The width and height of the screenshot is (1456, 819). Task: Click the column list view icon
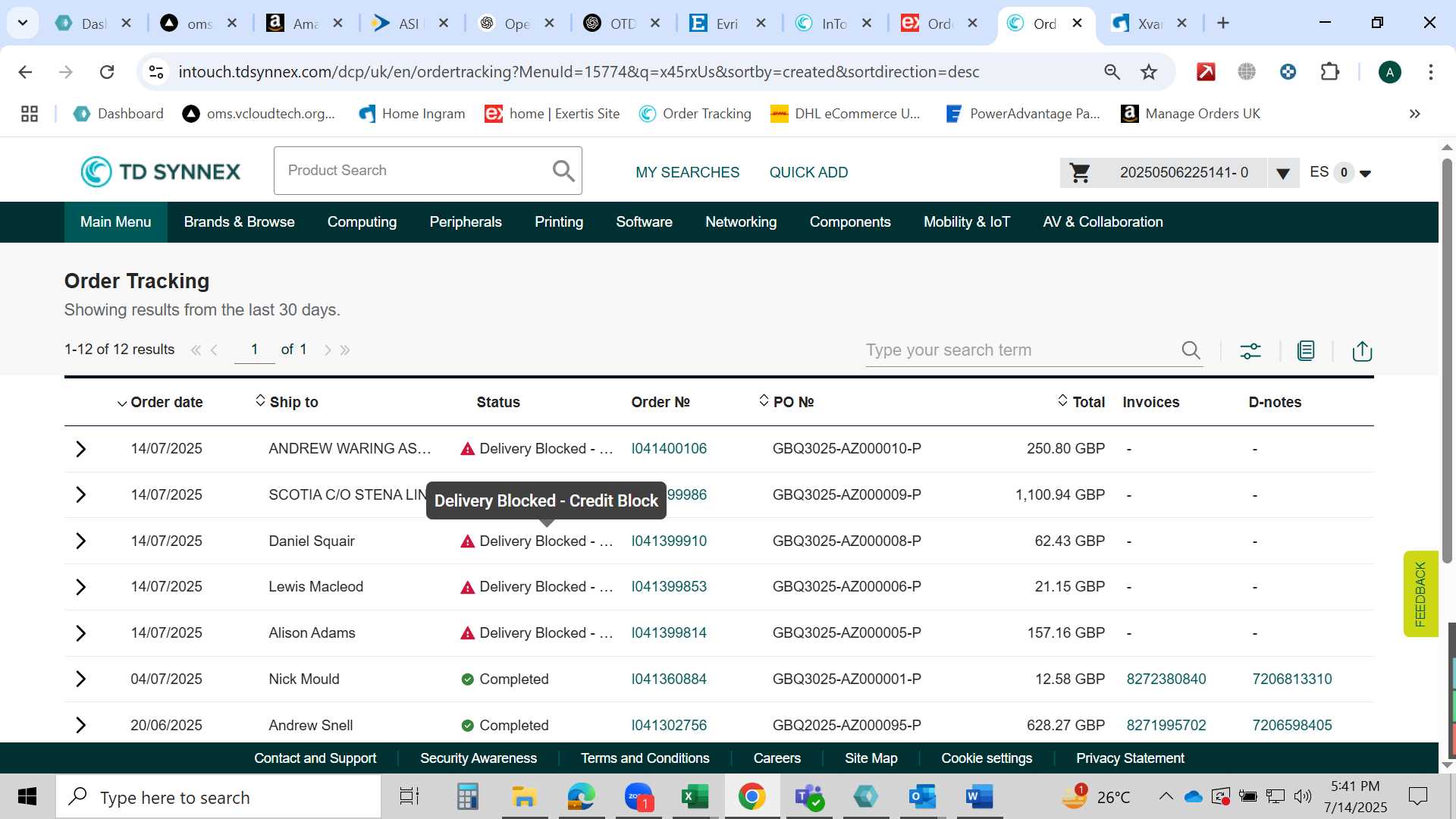tap(1306, 350)
